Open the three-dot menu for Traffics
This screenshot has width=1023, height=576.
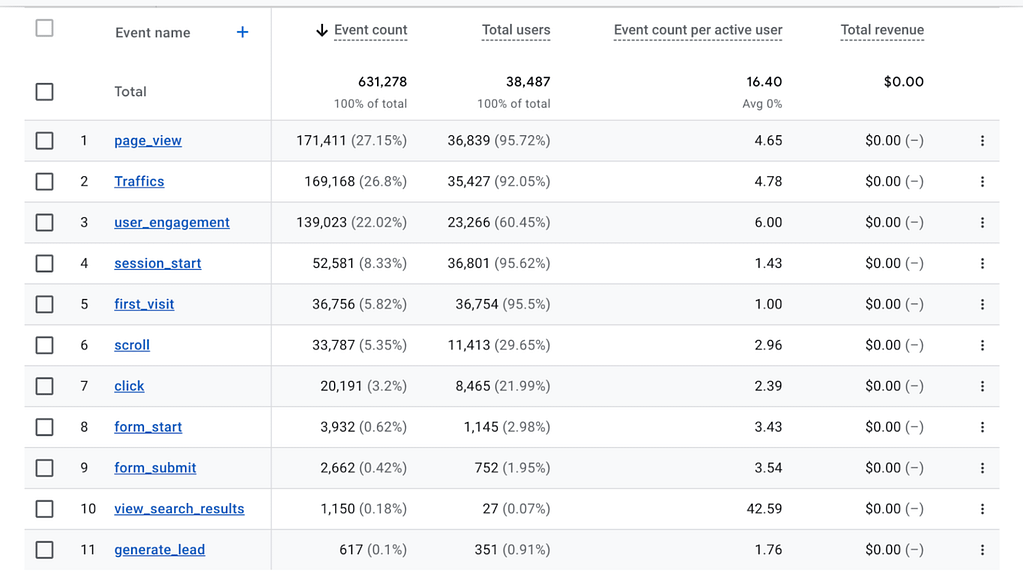click(x=982, y=181)
